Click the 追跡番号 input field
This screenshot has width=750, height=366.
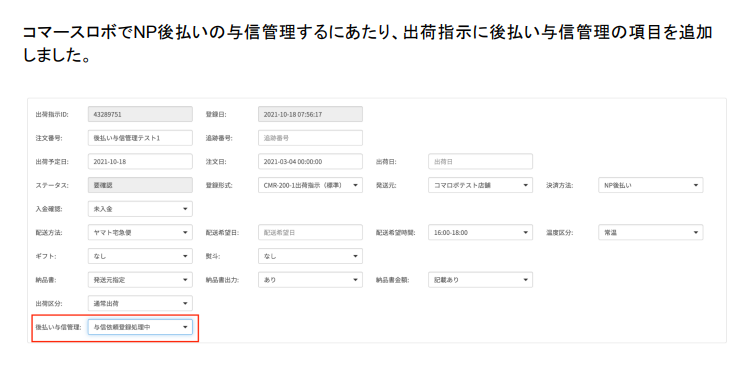(310, 138)
